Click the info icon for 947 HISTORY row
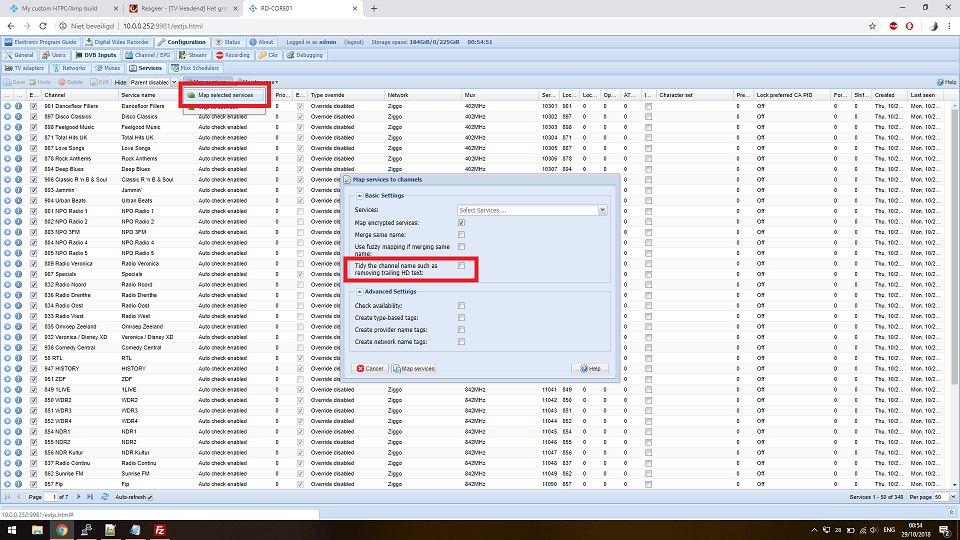Viewport: 960px width, 540px height. tap(18, 369)
